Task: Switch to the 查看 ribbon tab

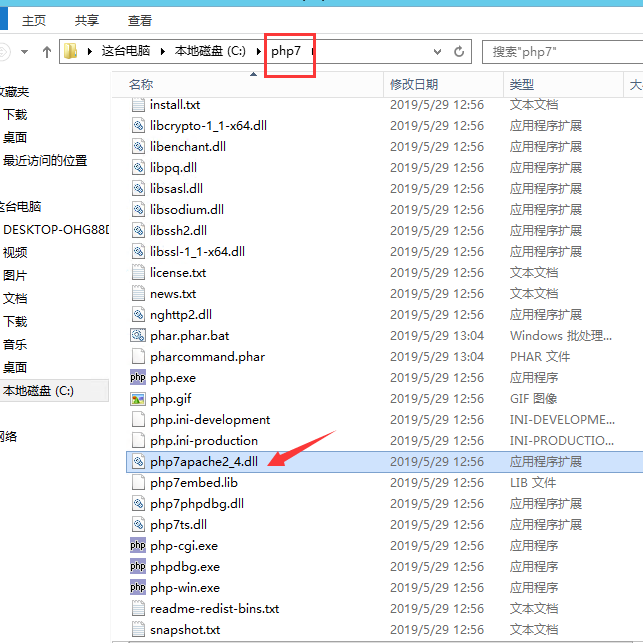Action: point(140,20)
